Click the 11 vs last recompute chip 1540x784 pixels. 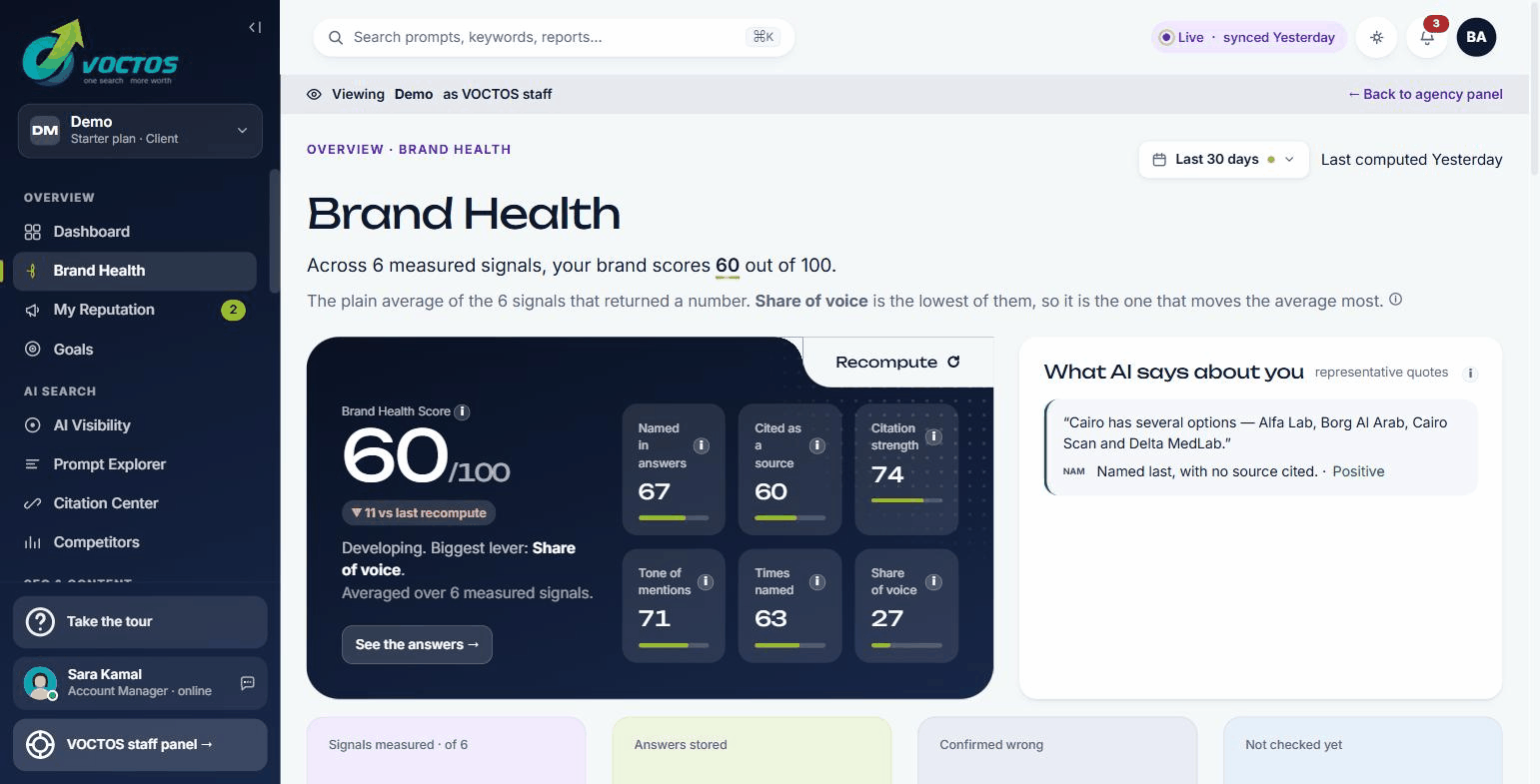(419, 512)
